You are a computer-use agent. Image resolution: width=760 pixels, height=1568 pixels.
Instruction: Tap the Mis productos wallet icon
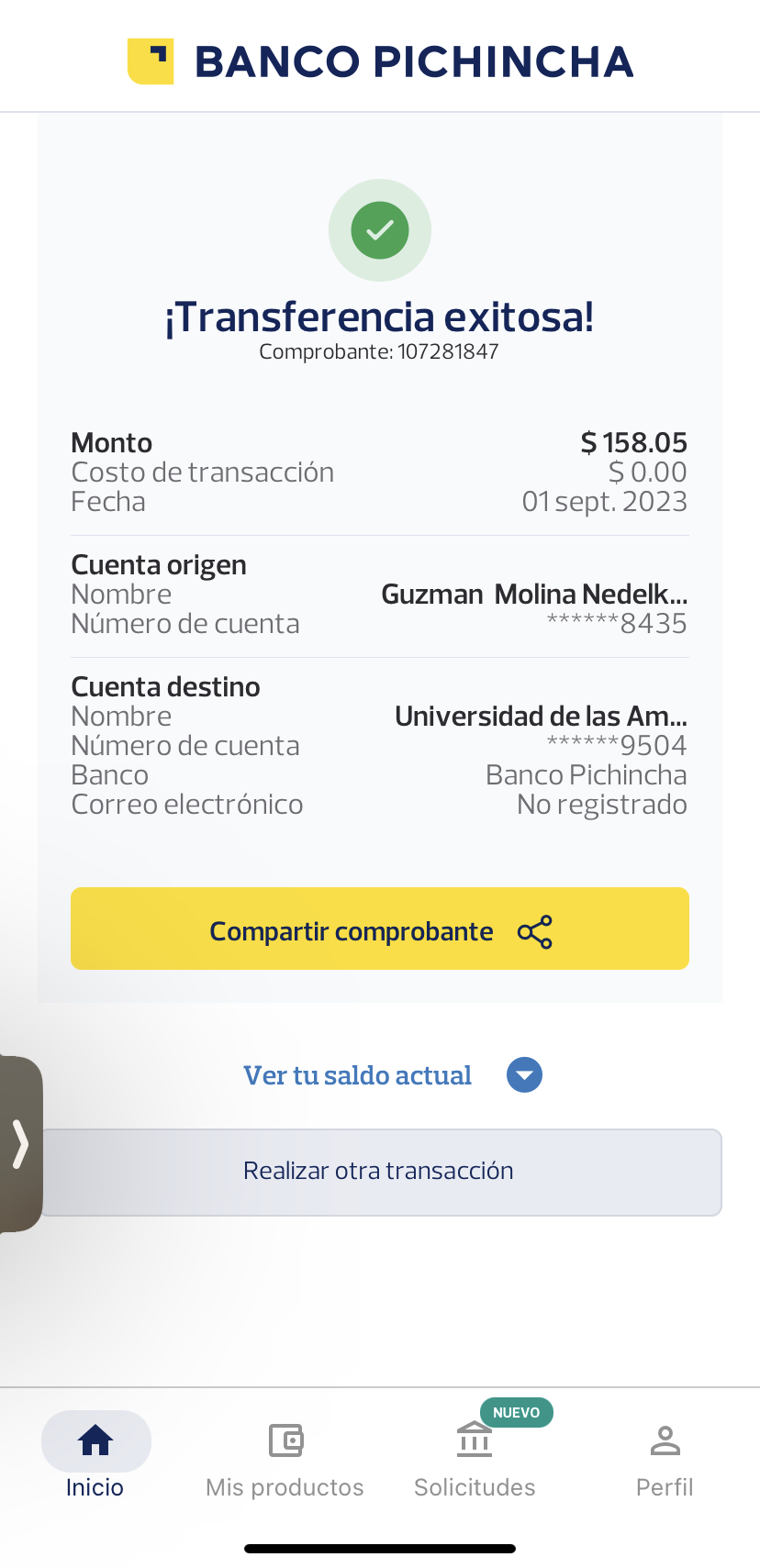[285, 1440]
